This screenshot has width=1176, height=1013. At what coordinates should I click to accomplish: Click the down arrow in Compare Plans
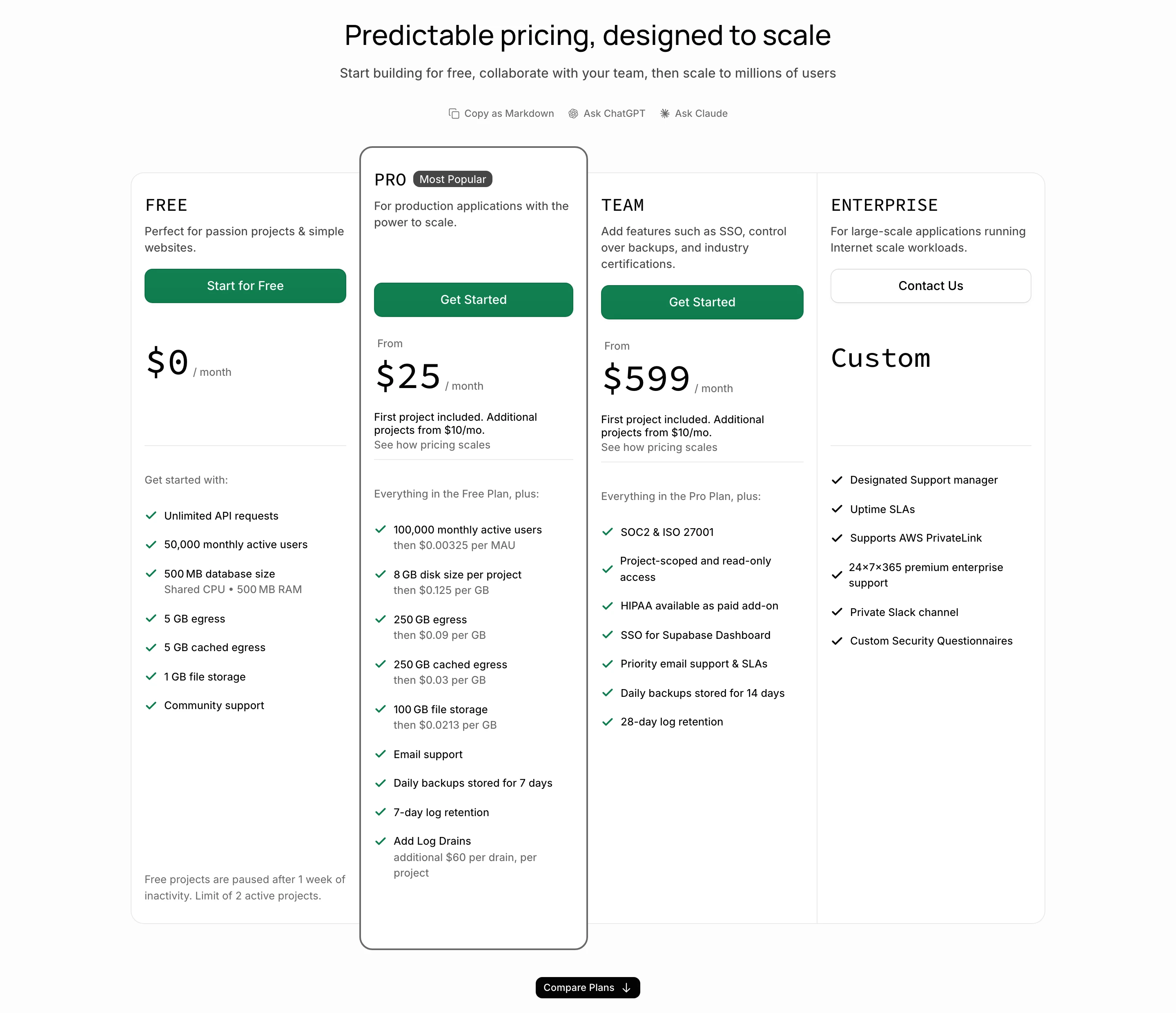tap(627, 988)
